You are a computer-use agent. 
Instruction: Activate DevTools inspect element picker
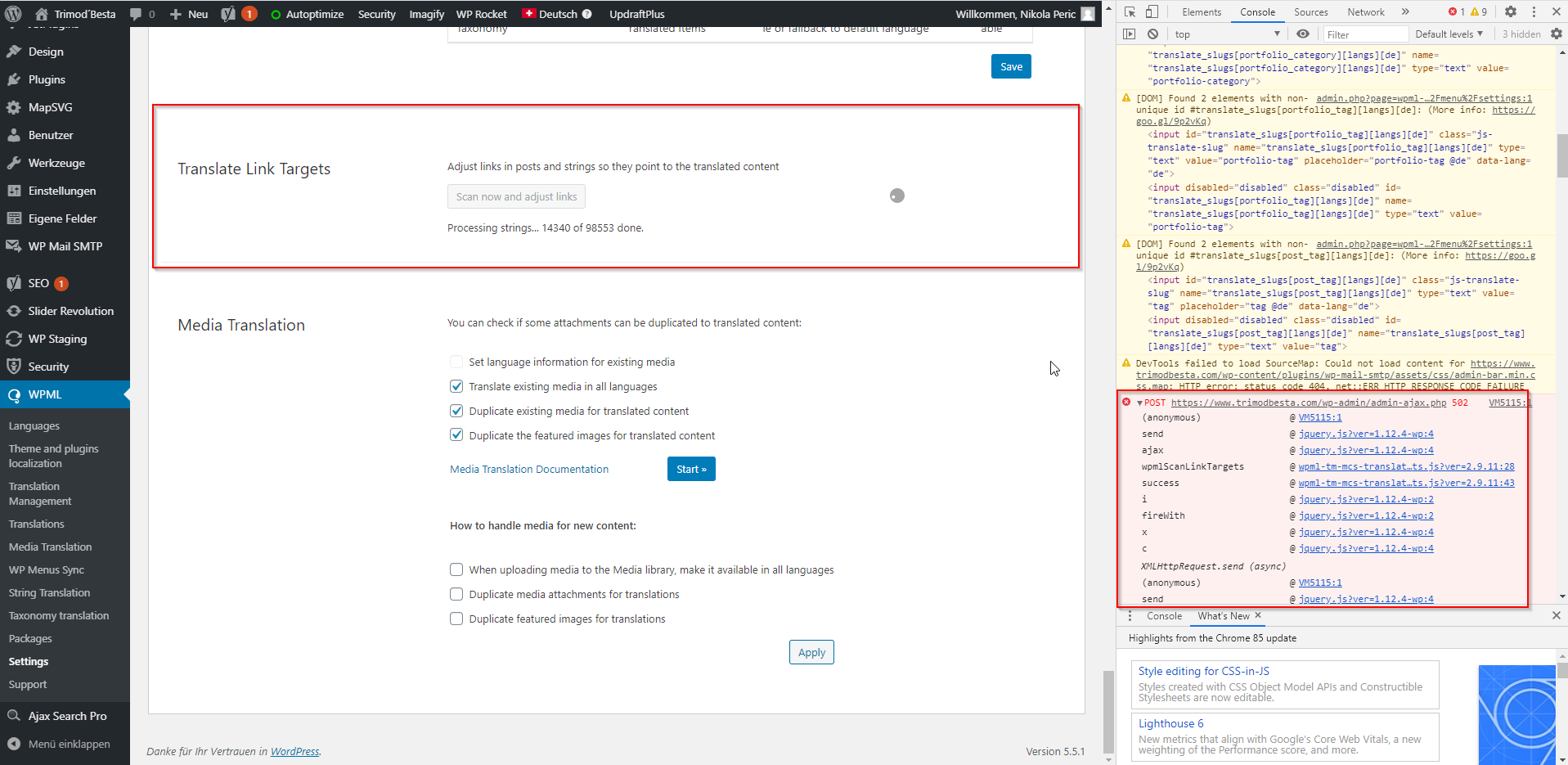coord(1130,11)
